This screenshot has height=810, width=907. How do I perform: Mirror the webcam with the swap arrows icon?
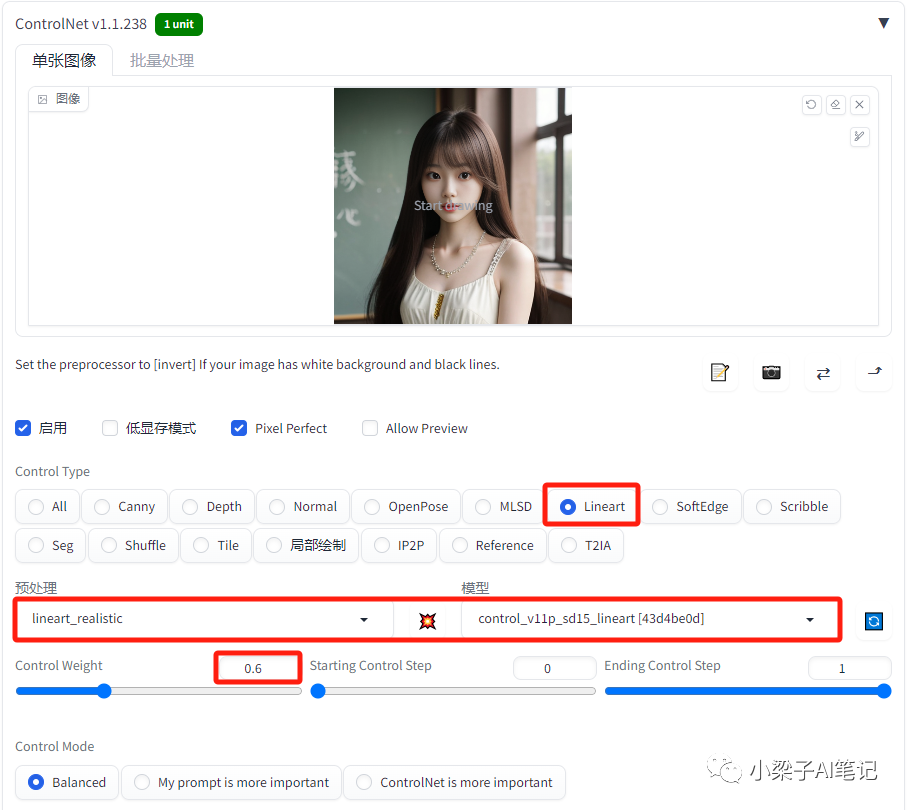click(822, 373)
